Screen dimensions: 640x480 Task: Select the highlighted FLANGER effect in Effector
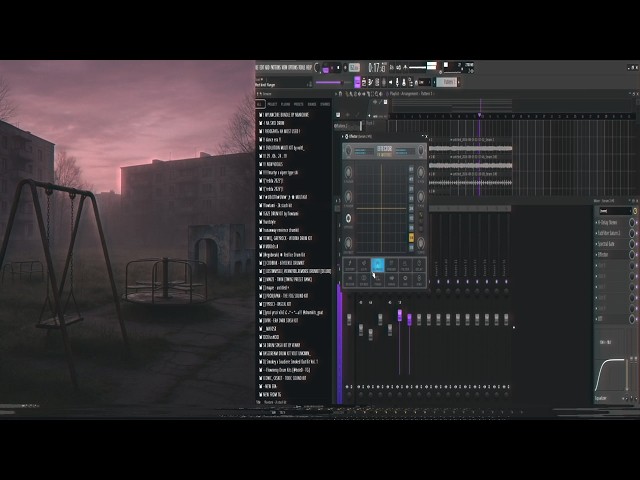point(378,266)
